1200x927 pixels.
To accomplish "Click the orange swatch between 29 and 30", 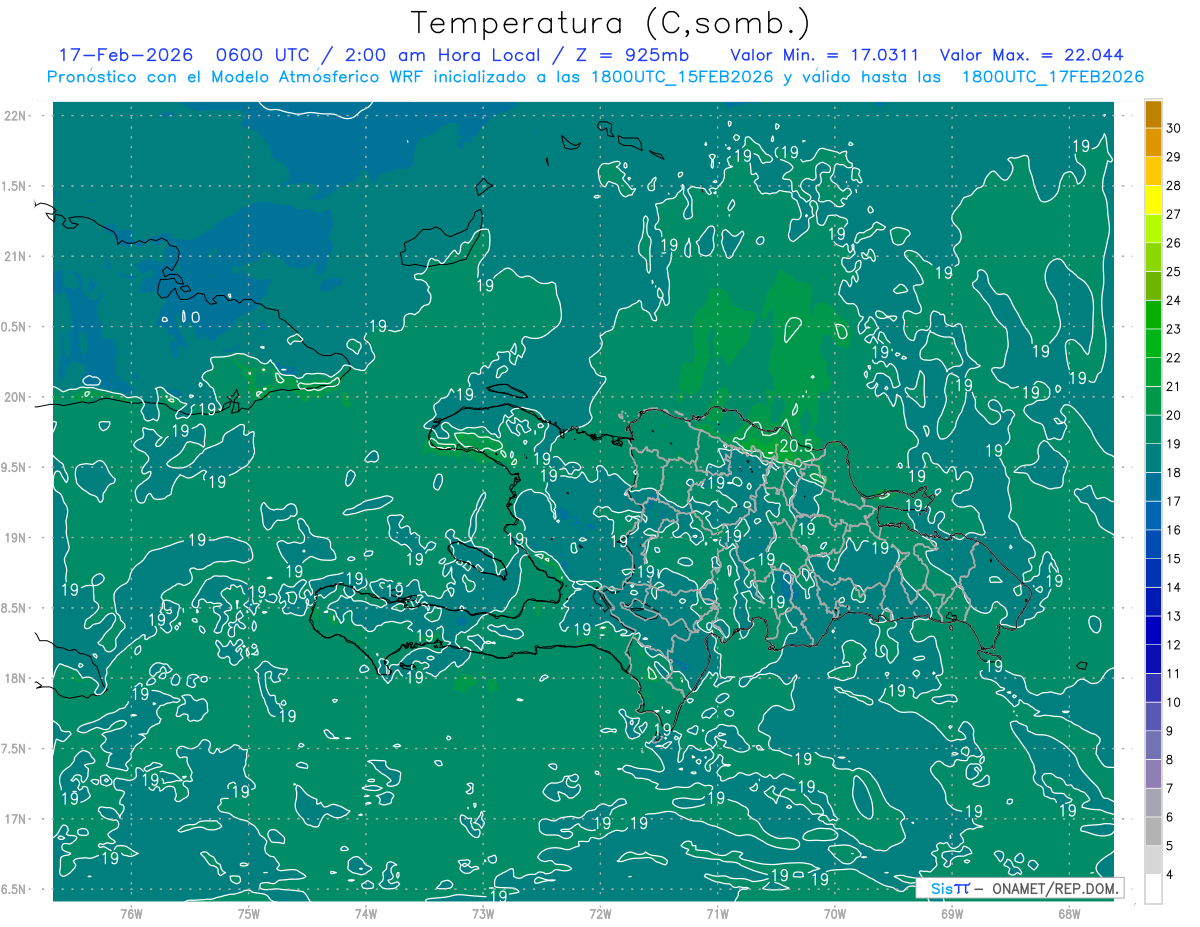I will [x=1153, y=143].
